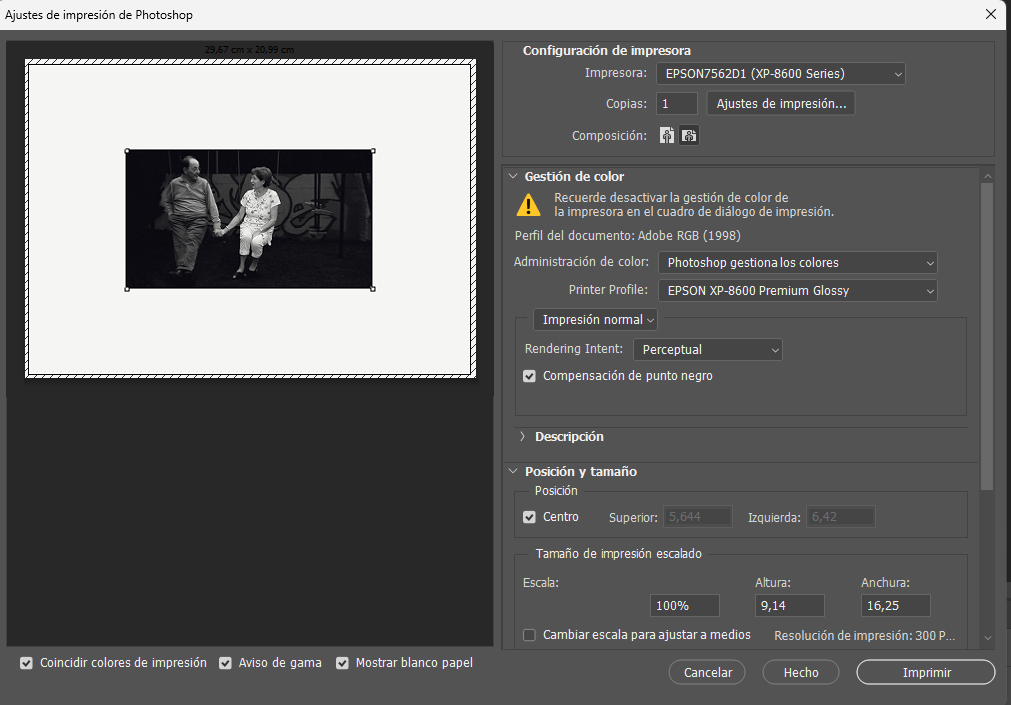Select the landscape composition icon

(x=688, y=135)
